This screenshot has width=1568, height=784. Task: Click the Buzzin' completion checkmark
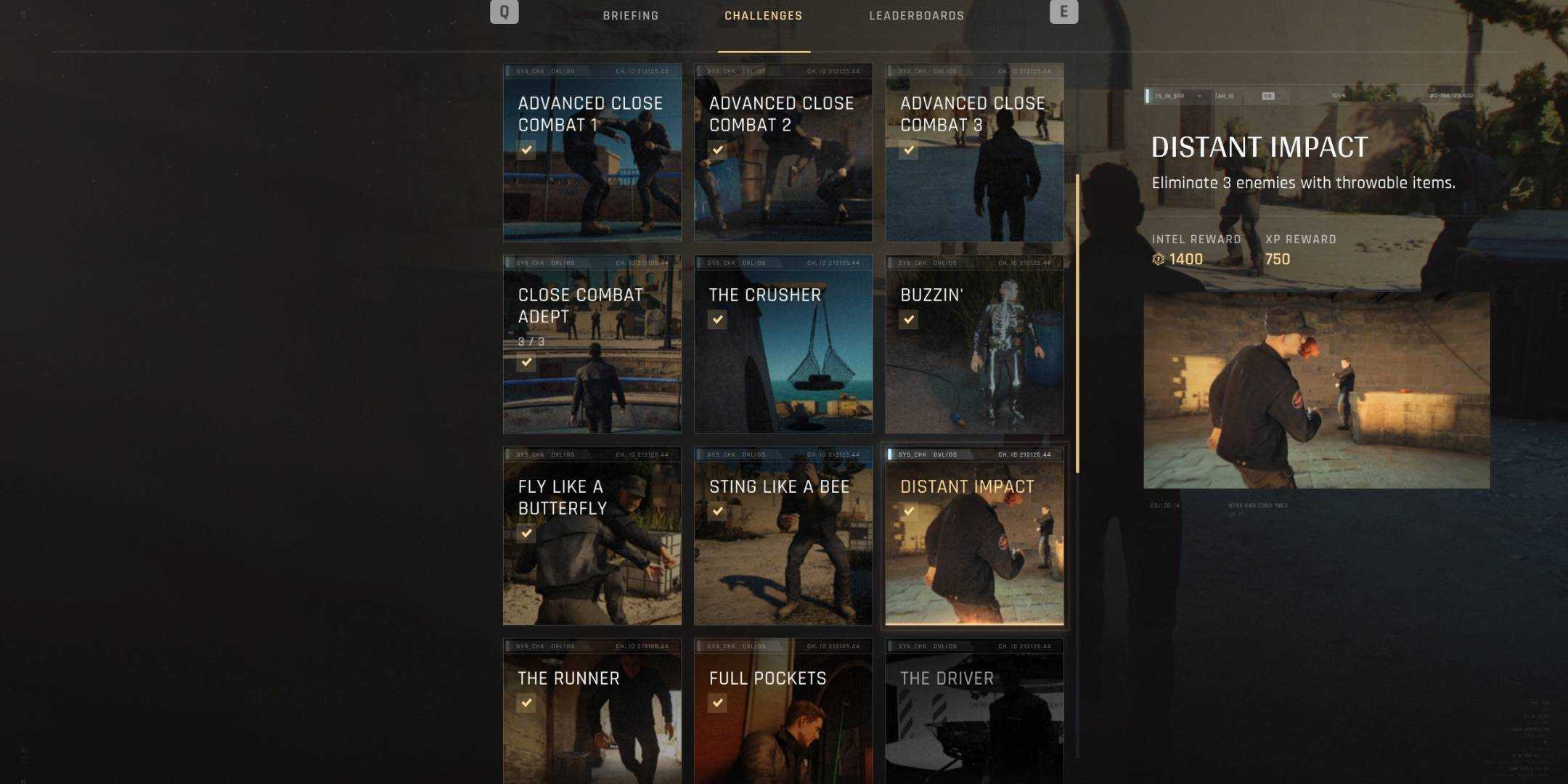pyautogui.click(x=908, y=319)
